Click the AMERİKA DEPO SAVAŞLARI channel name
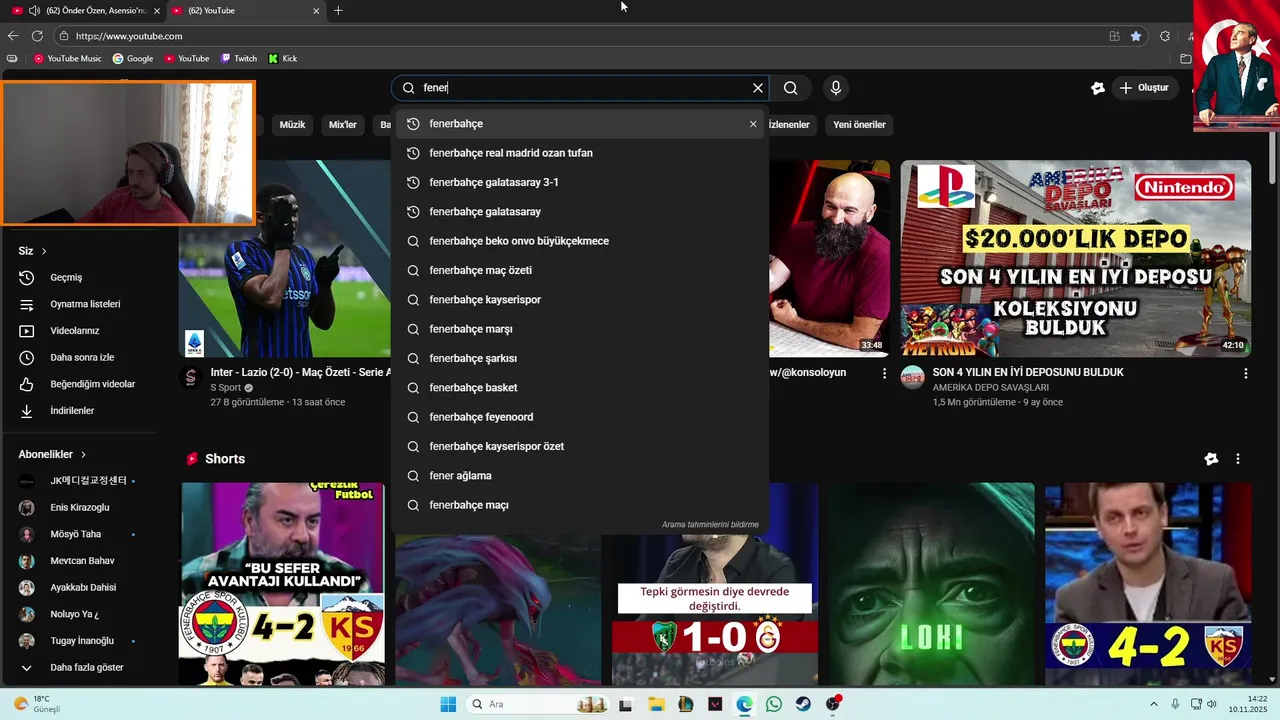Screen dimensions: 1280x720 pos(990,387)
